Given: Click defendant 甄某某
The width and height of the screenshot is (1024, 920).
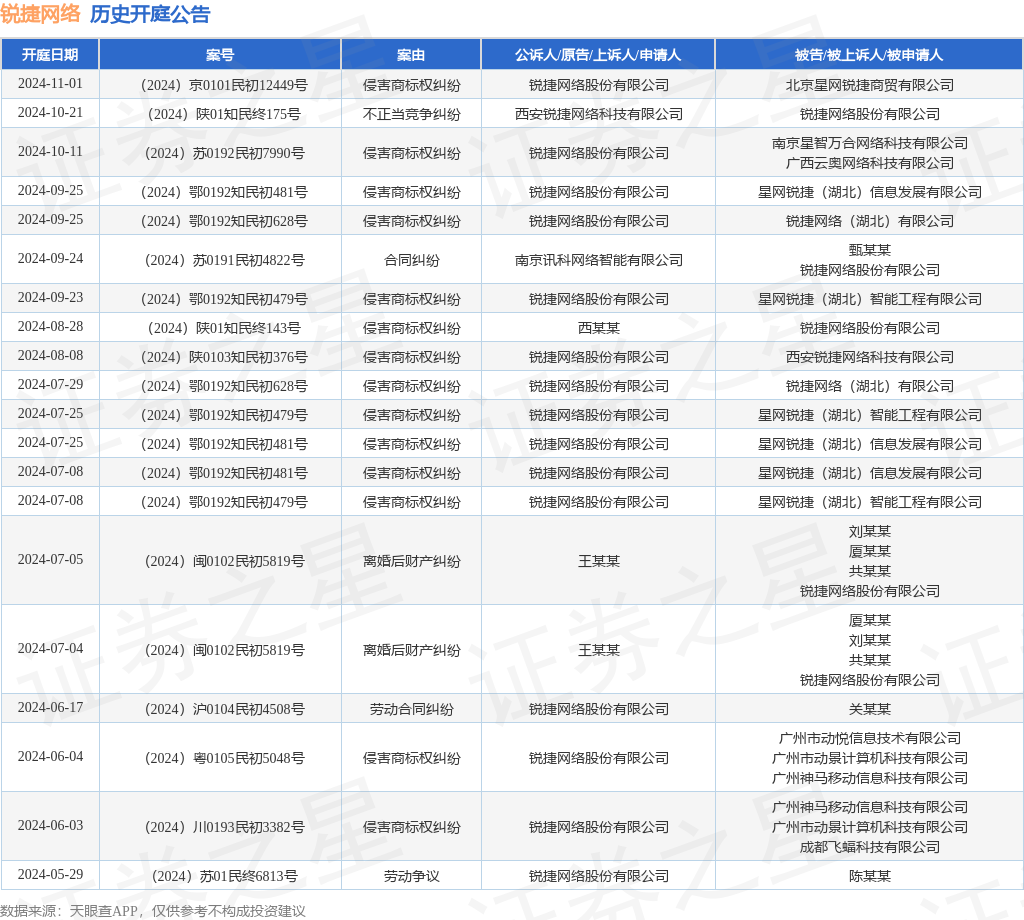Looking at the screenshot, I should click(x=869, y=250).
